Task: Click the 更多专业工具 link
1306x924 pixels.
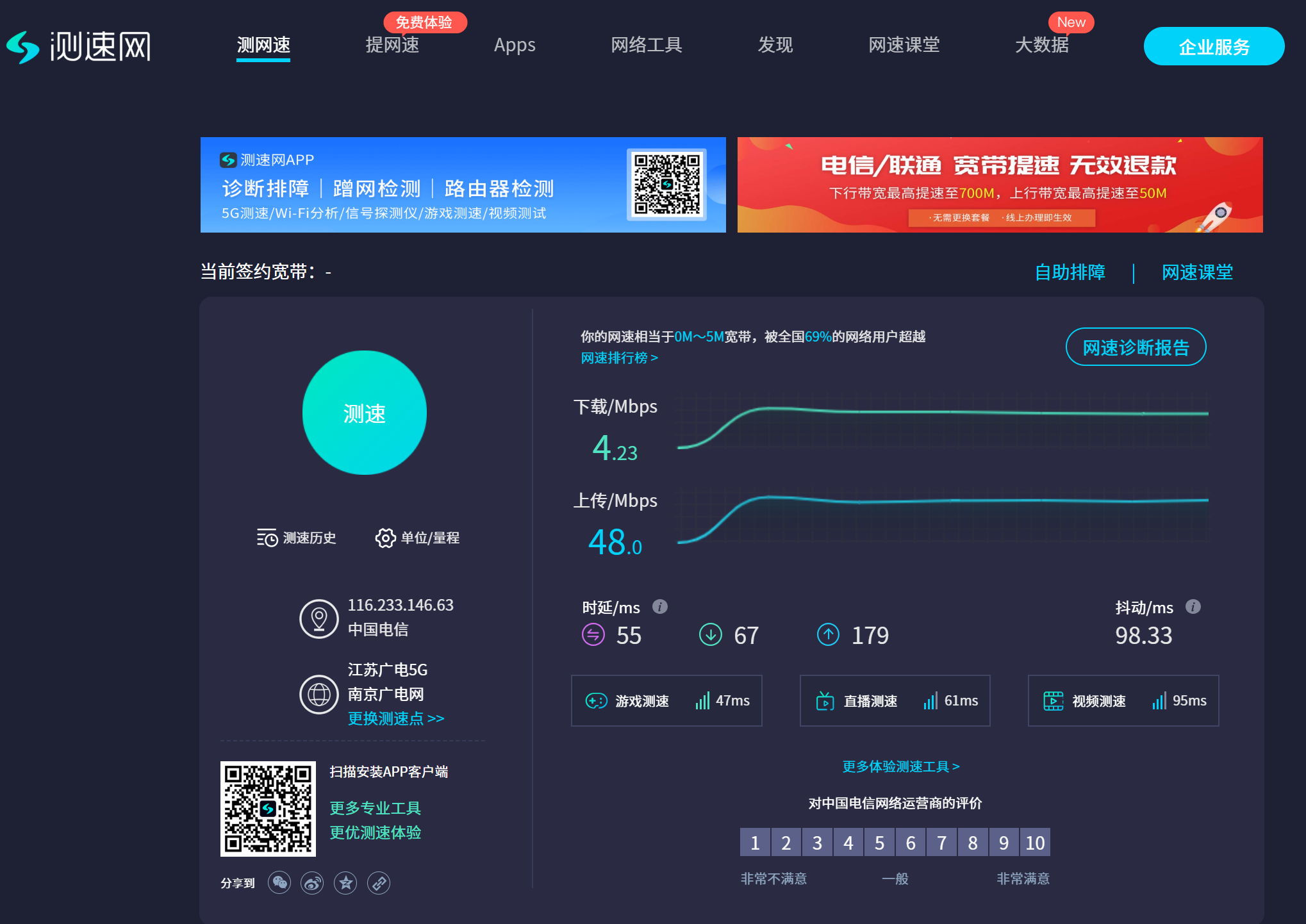Action: pos(376,808)
